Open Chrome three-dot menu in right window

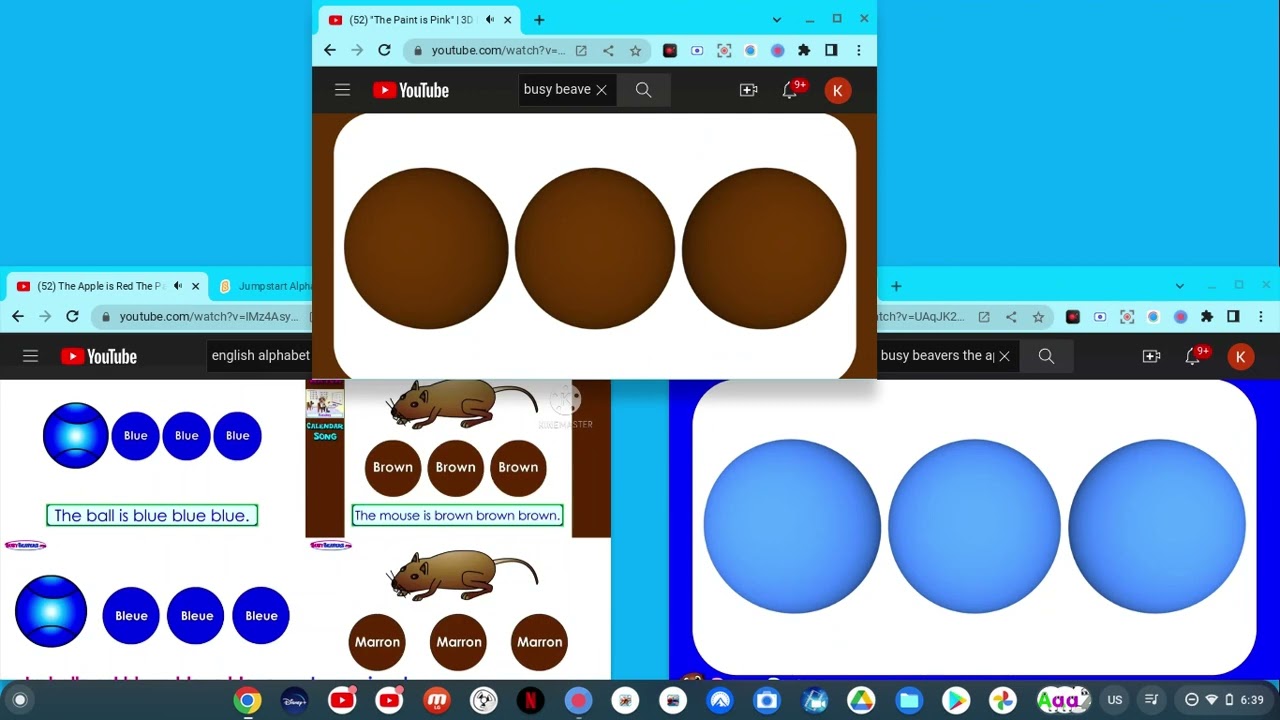pyautogui.click(x=1261, y=316)
